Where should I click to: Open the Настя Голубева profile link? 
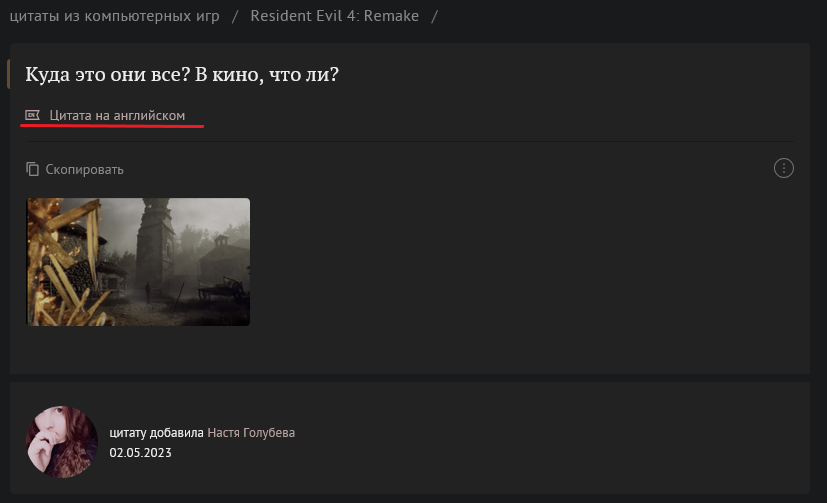[251, 433]
